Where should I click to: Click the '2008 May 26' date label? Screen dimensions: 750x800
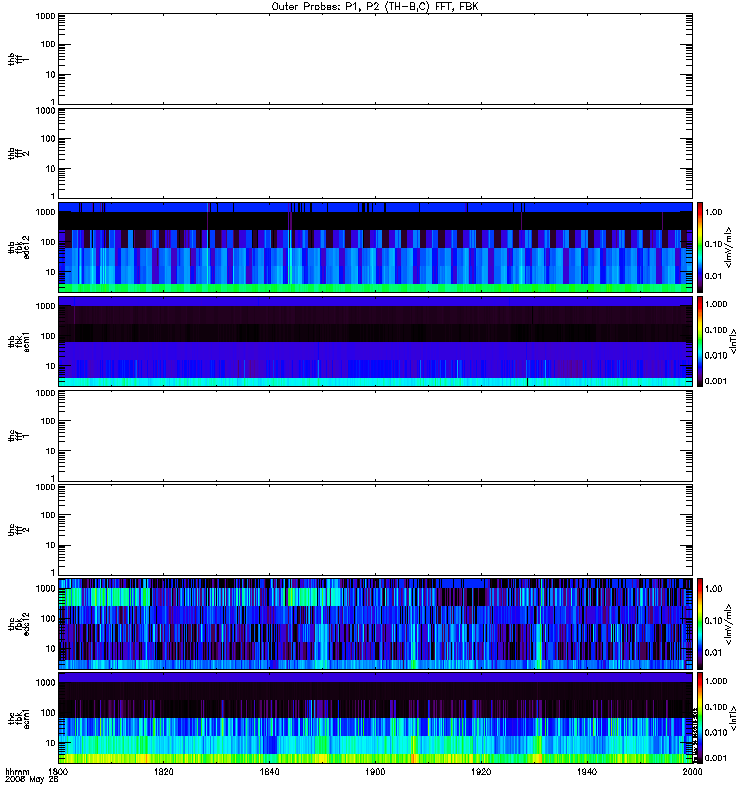point(32,780)
